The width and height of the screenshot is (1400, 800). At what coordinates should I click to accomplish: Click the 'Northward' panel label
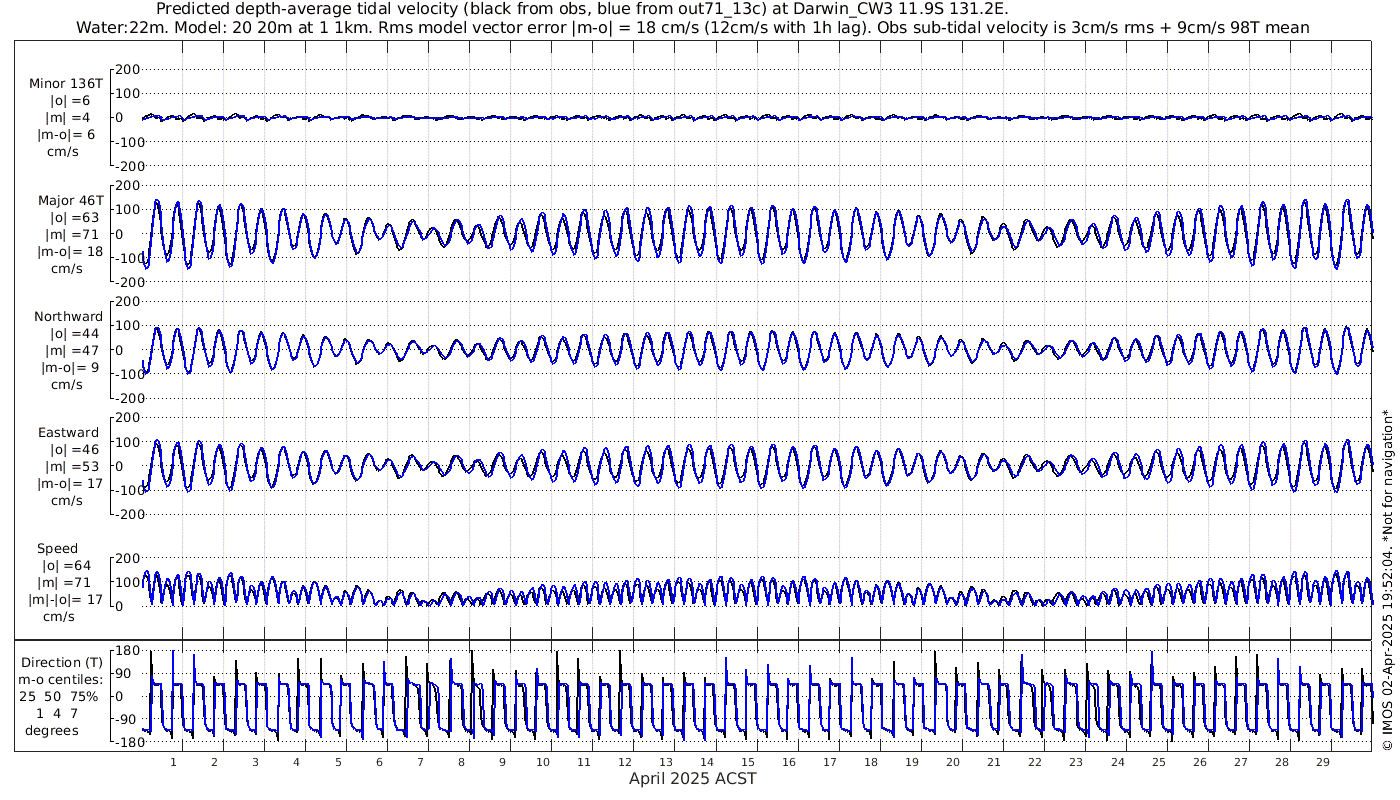[68, 317]
